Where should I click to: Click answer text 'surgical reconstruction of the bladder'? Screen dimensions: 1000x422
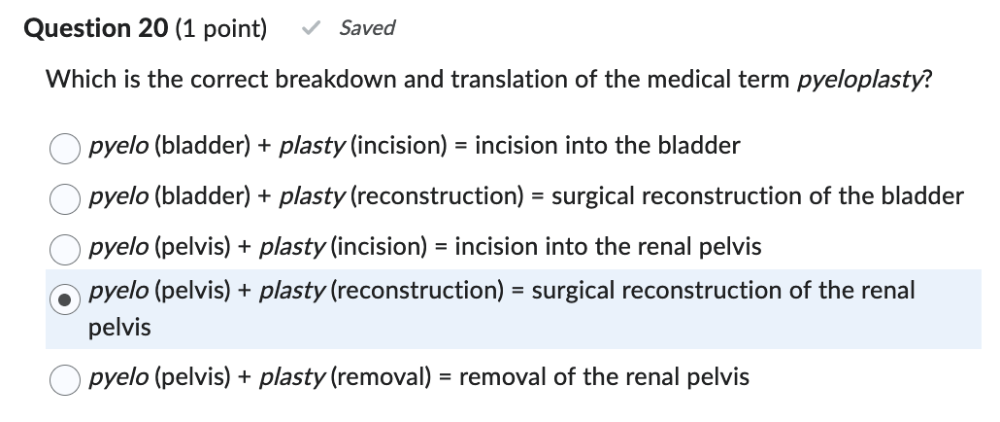coord(757,196)
